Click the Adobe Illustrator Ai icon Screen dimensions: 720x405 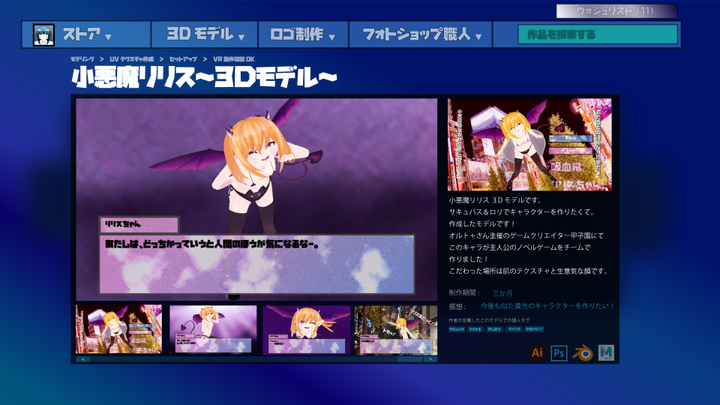tap(537, 353)
